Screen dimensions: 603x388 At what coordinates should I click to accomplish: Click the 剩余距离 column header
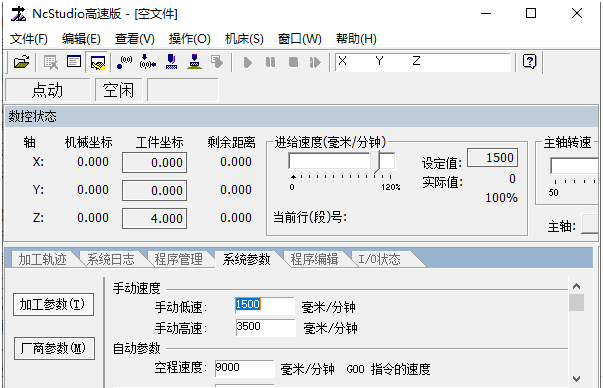coord(232,143)
